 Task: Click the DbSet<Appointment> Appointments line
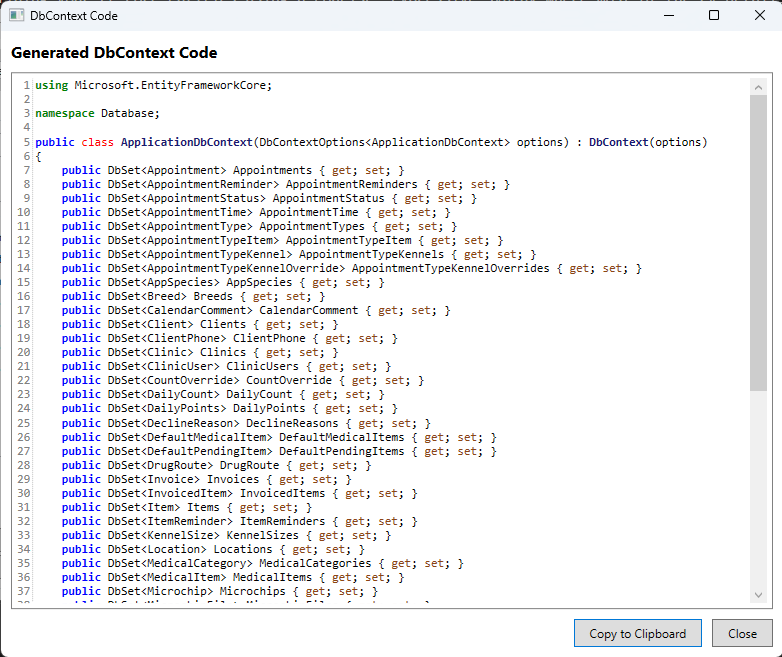pos(232,170)
